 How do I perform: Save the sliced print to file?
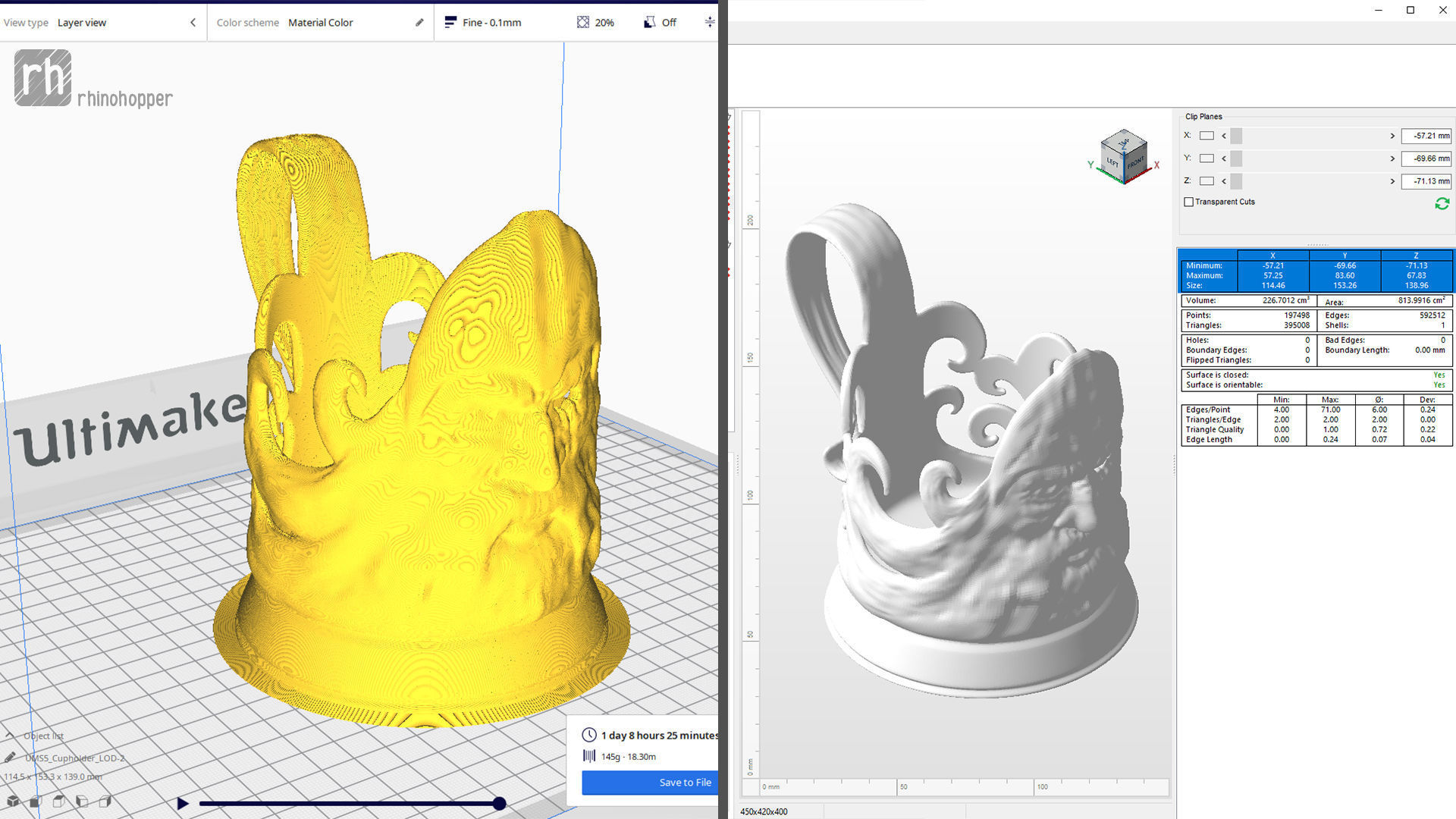[650, 783]
